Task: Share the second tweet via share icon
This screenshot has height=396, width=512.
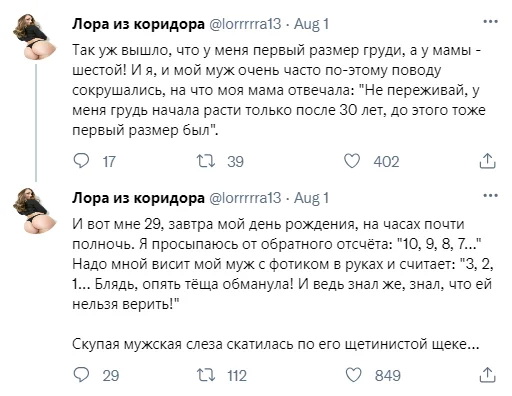Action: (x=487, y=375)
